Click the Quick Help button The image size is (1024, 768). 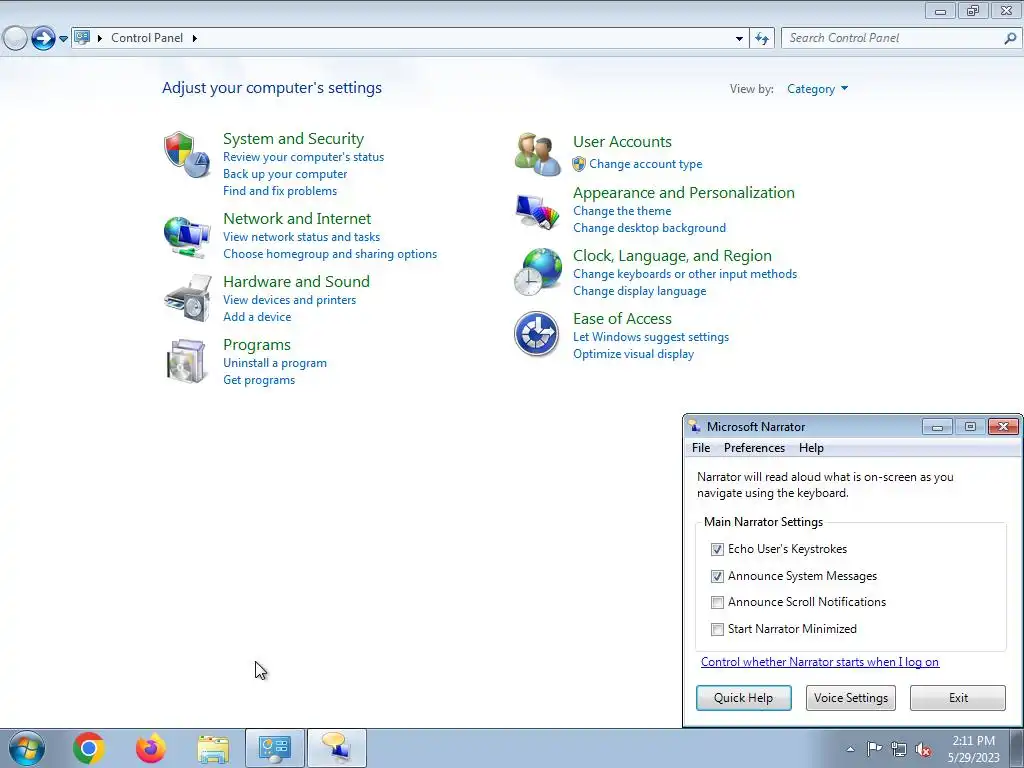click(x=743, y=697)
